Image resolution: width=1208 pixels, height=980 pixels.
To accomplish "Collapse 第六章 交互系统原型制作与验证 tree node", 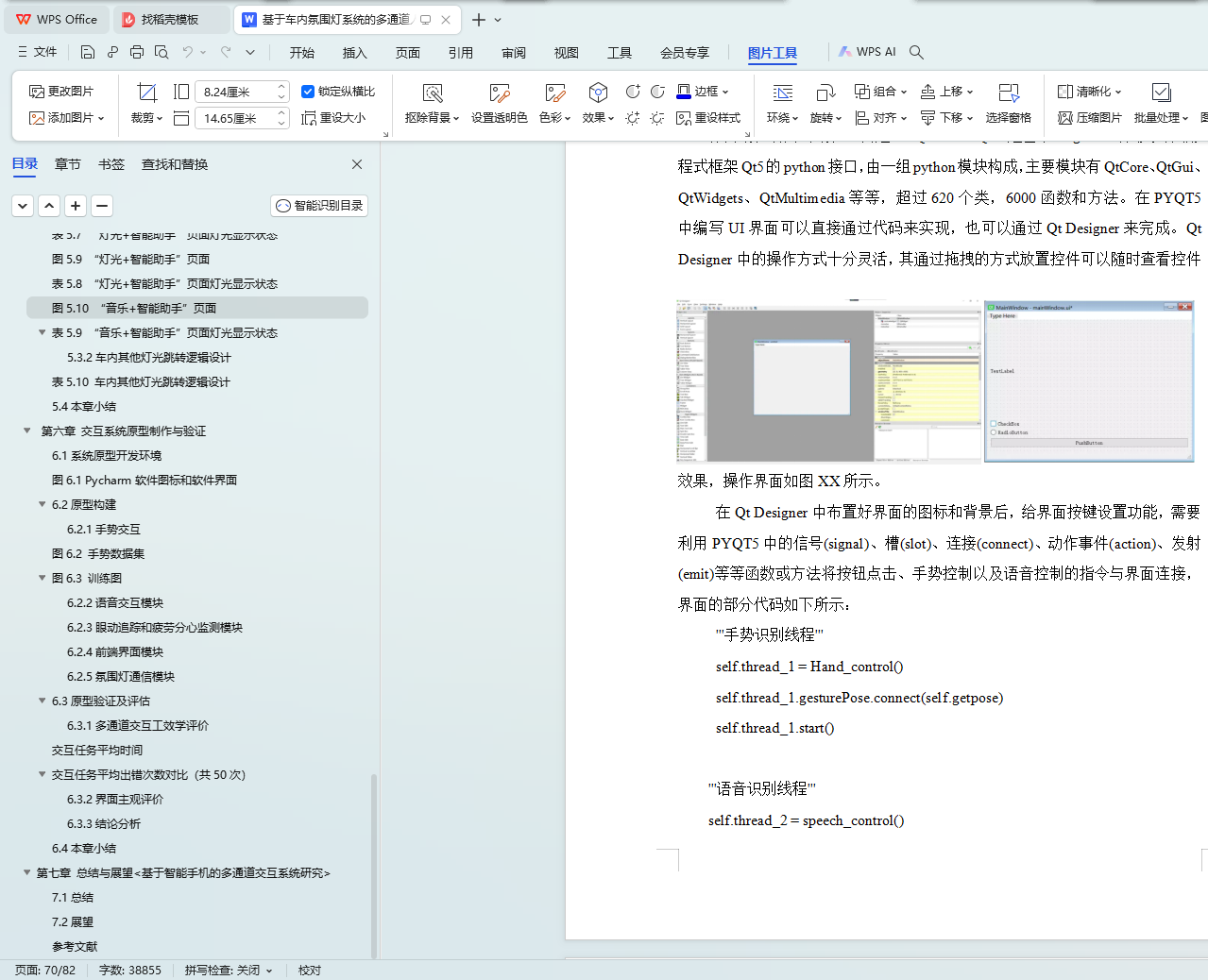I will pyautogui.click(x=27, y=431).
